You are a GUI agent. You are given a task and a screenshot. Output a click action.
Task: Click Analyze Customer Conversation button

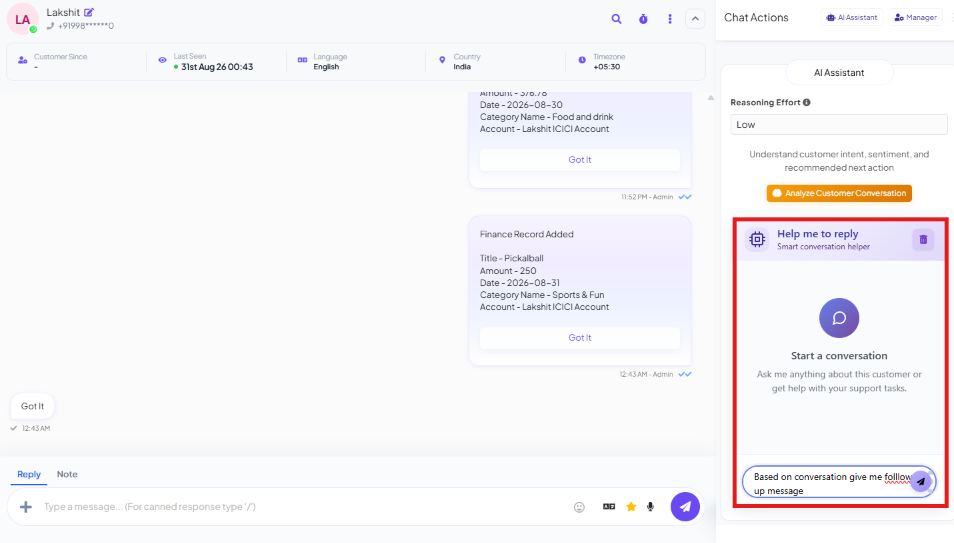839,193
